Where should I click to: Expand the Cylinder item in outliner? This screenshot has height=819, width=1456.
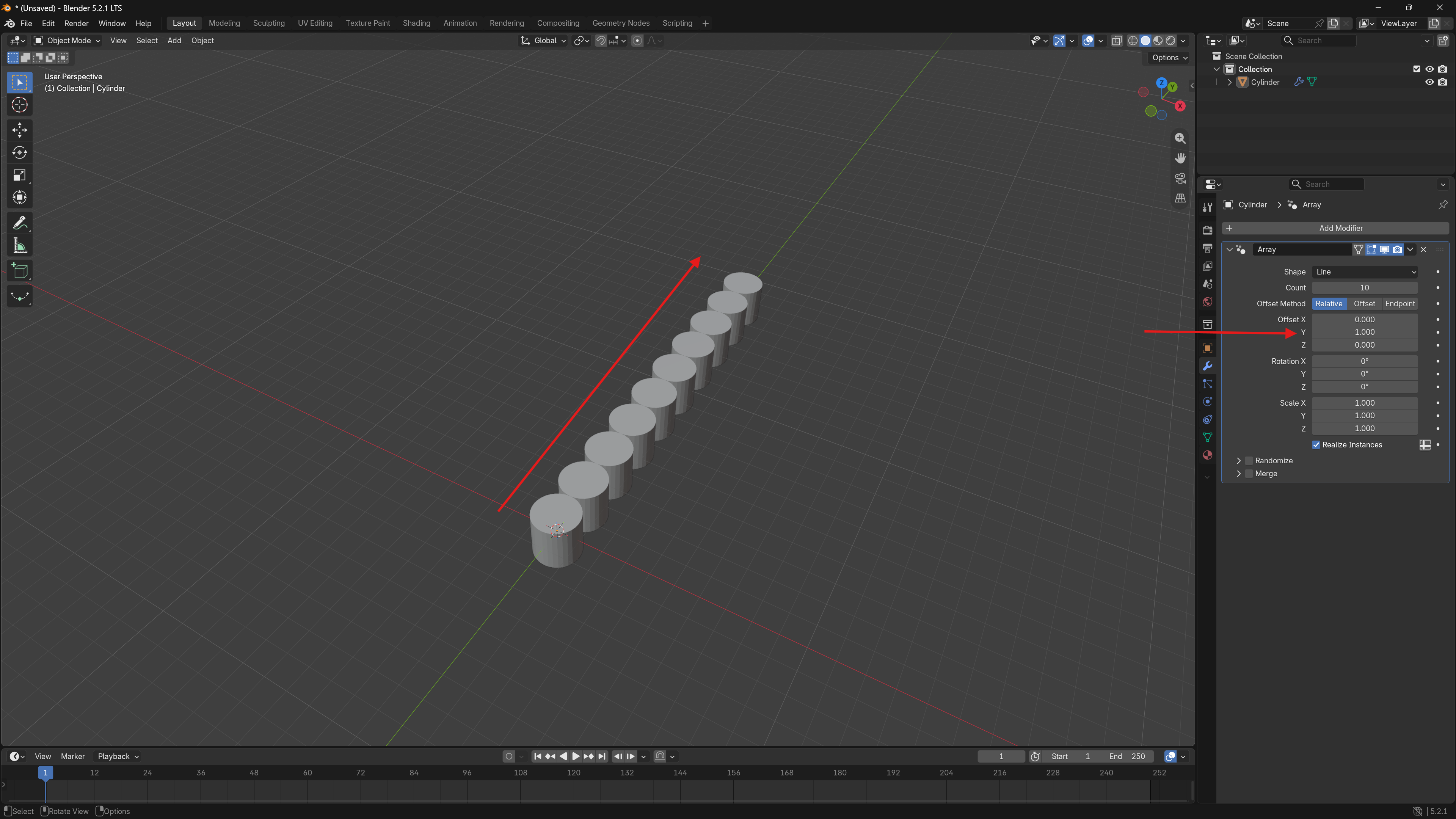[1229, 82]
